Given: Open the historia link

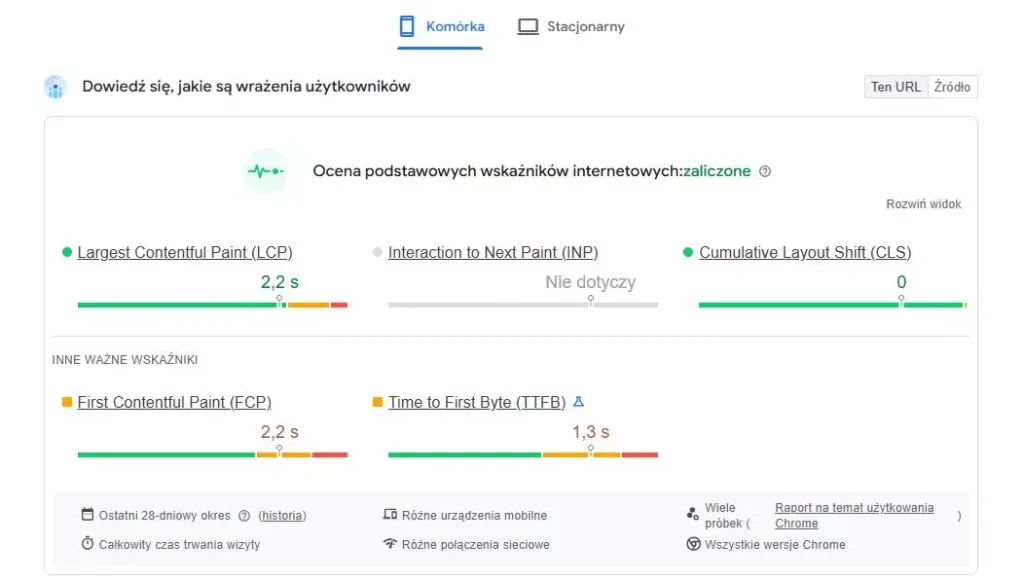Looking at the screenshot, I should [282, 516].
